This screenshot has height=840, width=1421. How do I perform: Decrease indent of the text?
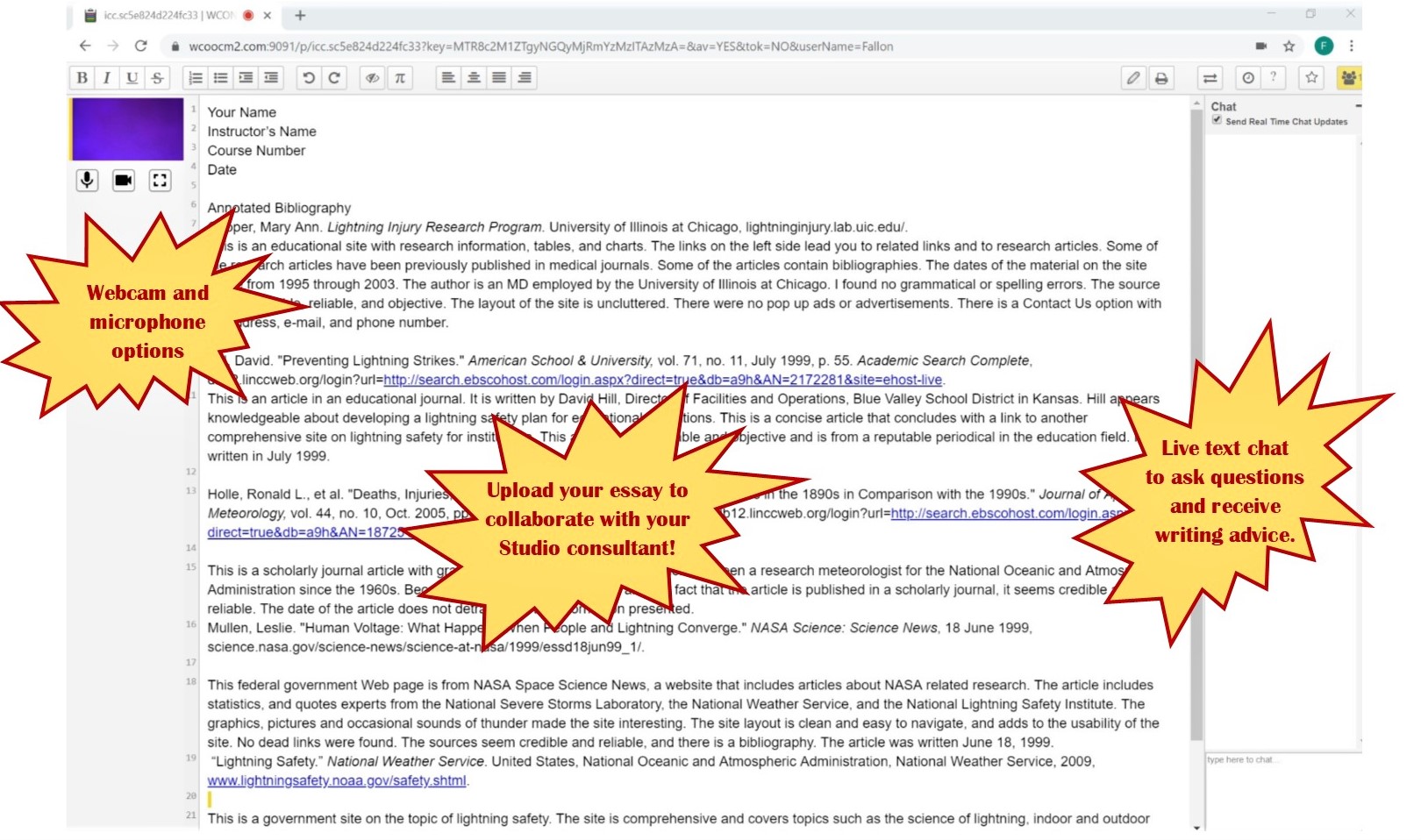click(272, 78)
